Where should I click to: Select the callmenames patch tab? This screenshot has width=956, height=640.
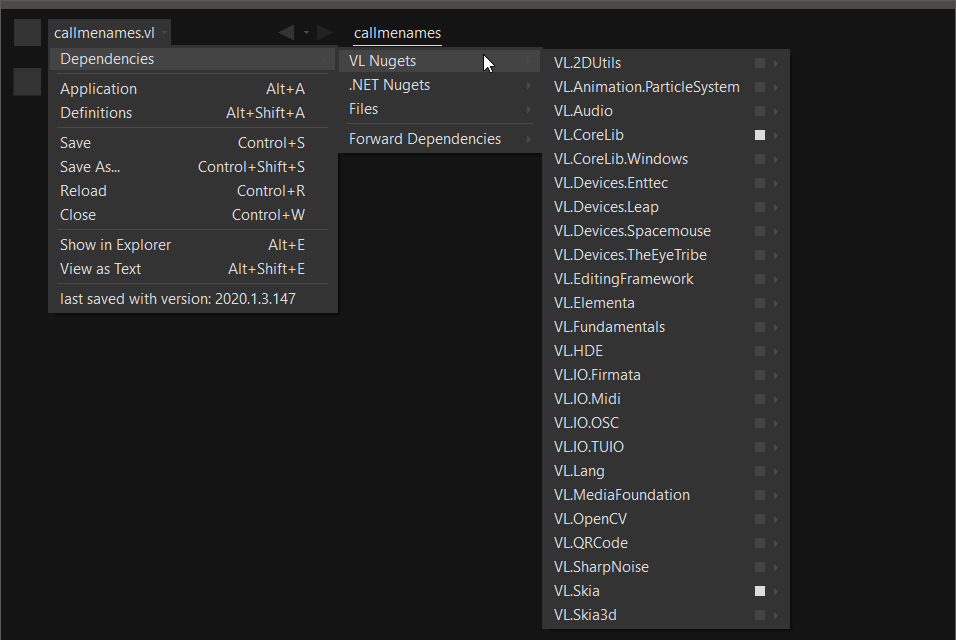pos(397,33)
